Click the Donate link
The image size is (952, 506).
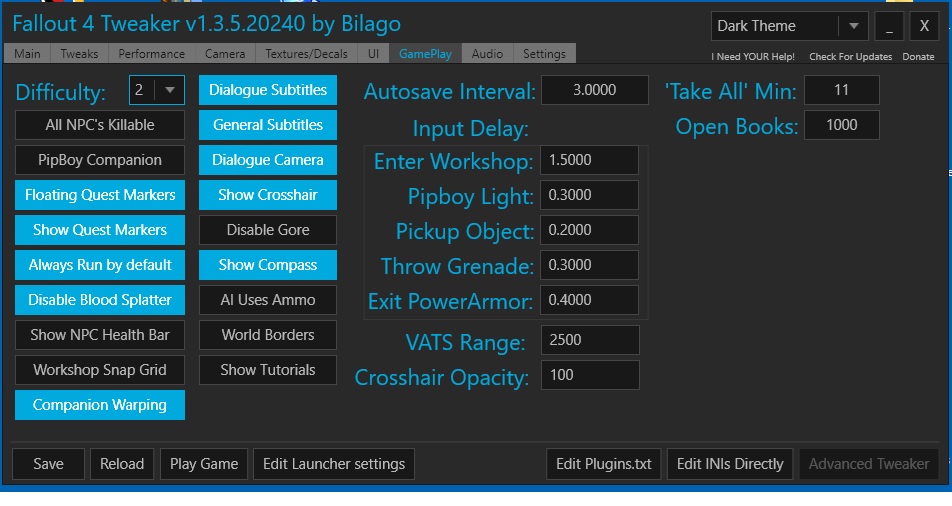click(x=918, y=57)
